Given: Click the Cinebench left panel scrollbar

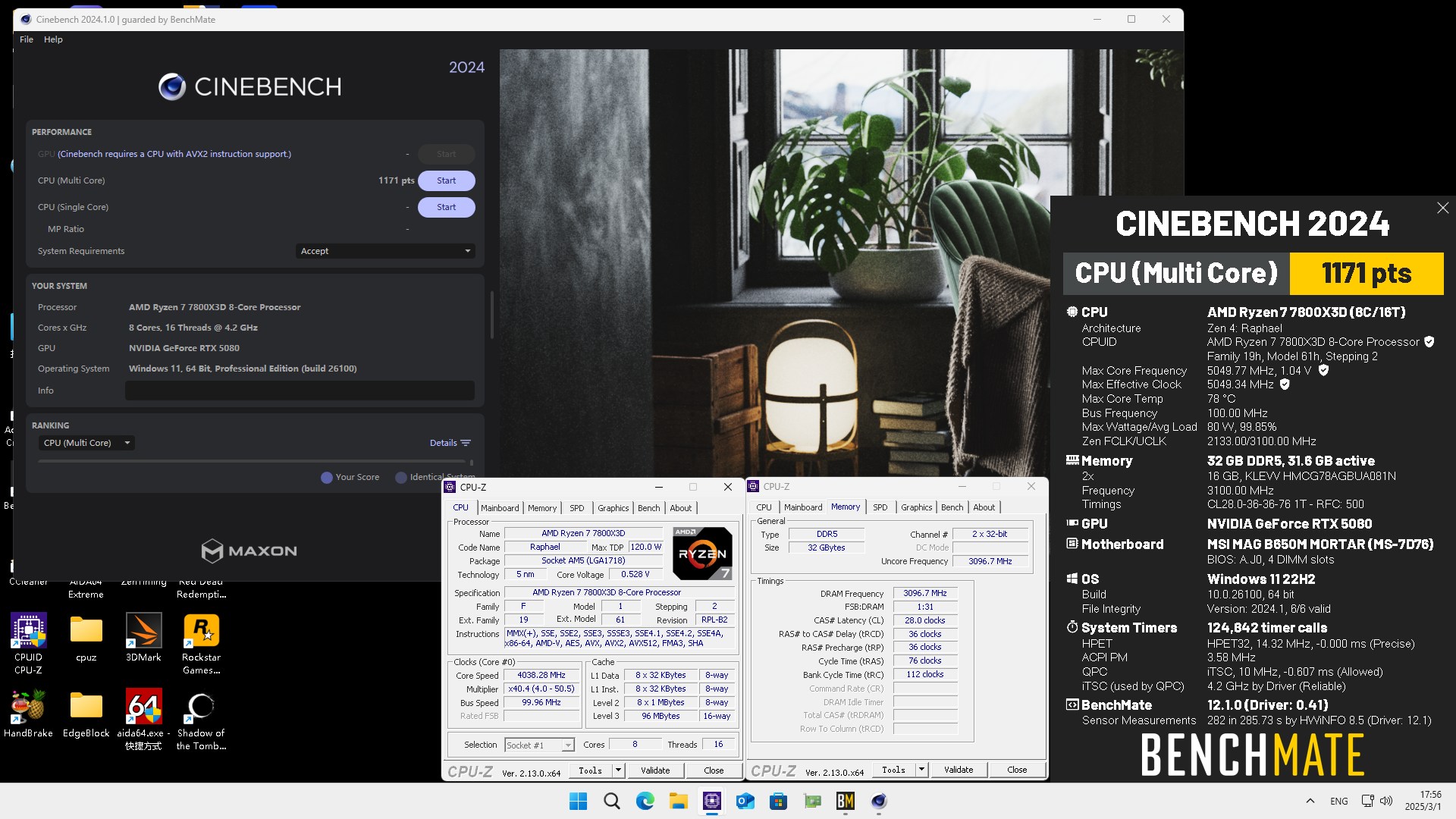Looking at the screenshot, I should click(x=492, y=315).
